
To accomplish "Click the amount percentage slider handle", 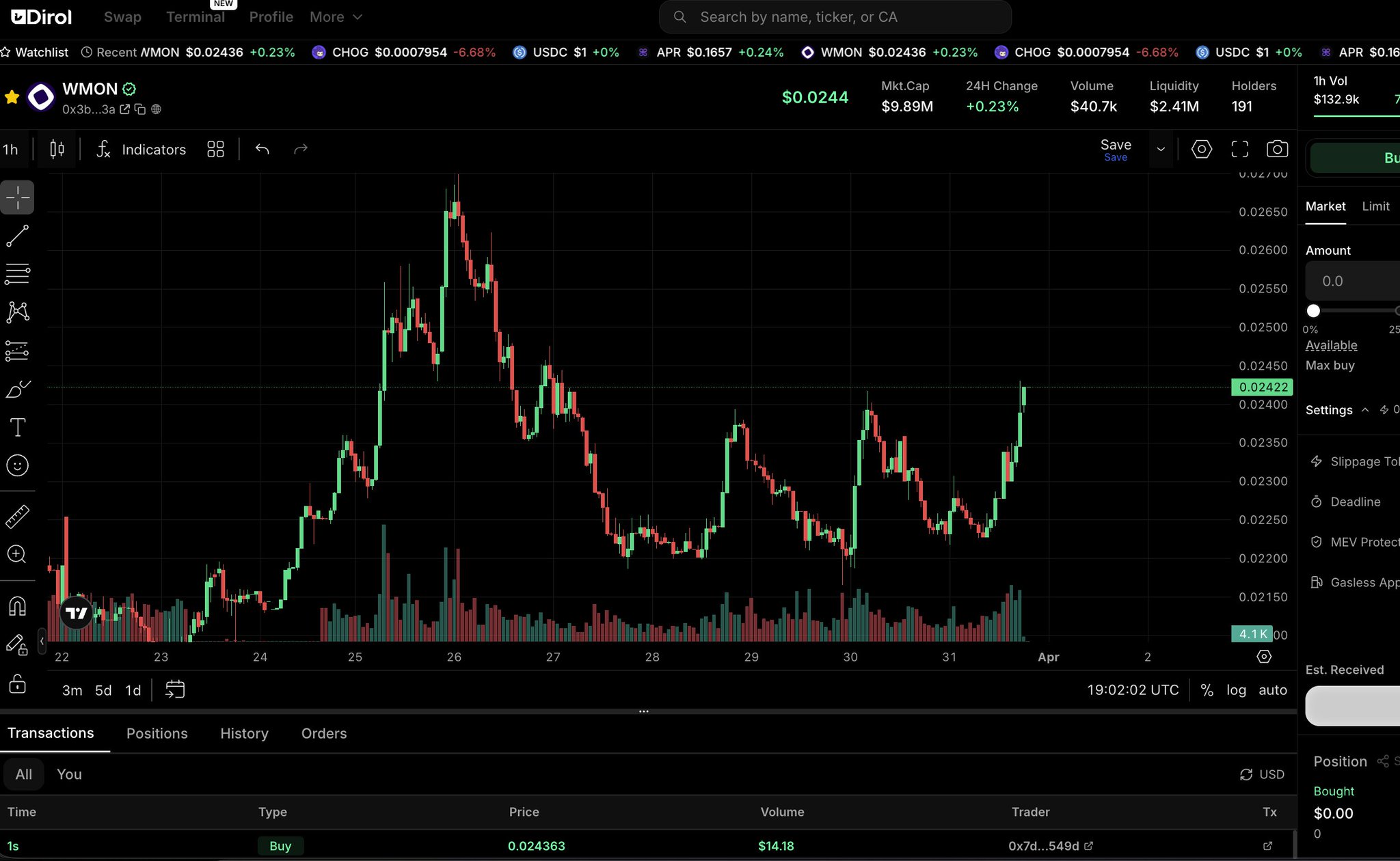I will pos(1313,311).
